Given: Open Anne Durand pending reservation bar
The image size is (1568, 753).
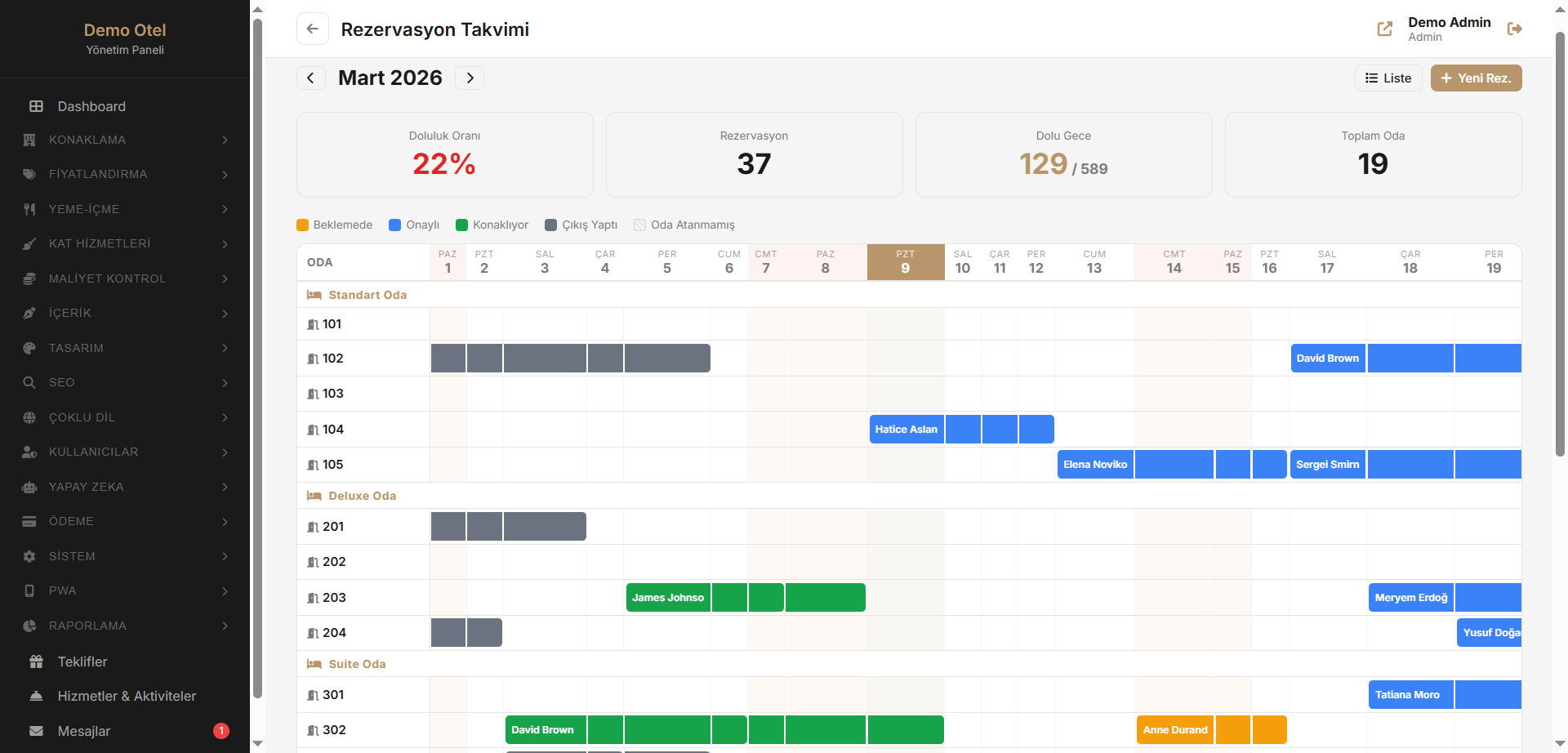Looking at the screenshot, I should click(1174, 730).
